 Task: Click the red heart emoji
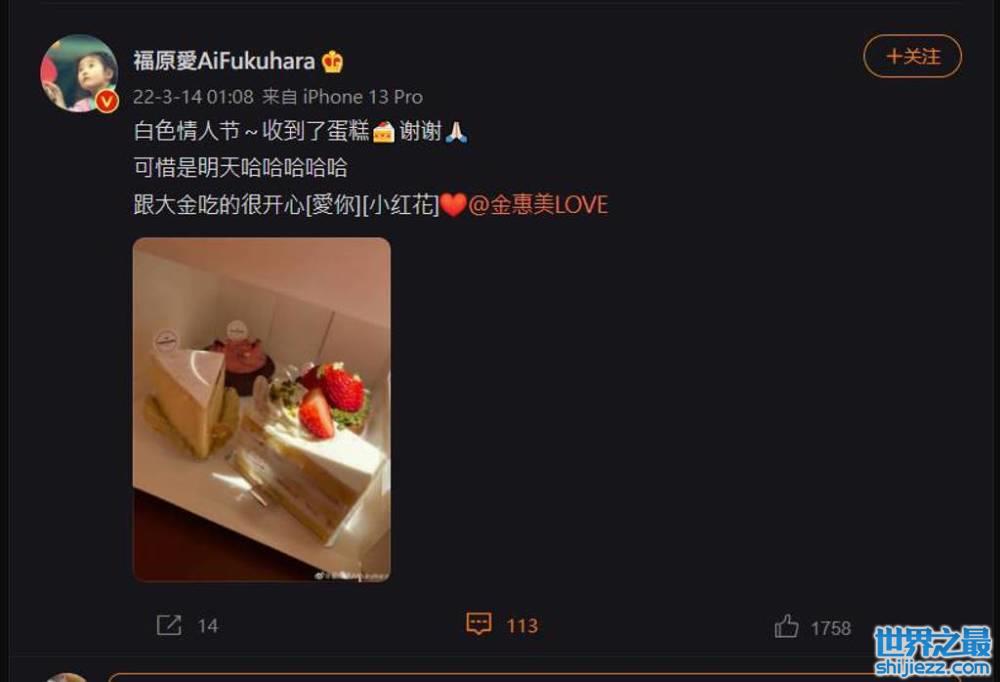(453, 205)
